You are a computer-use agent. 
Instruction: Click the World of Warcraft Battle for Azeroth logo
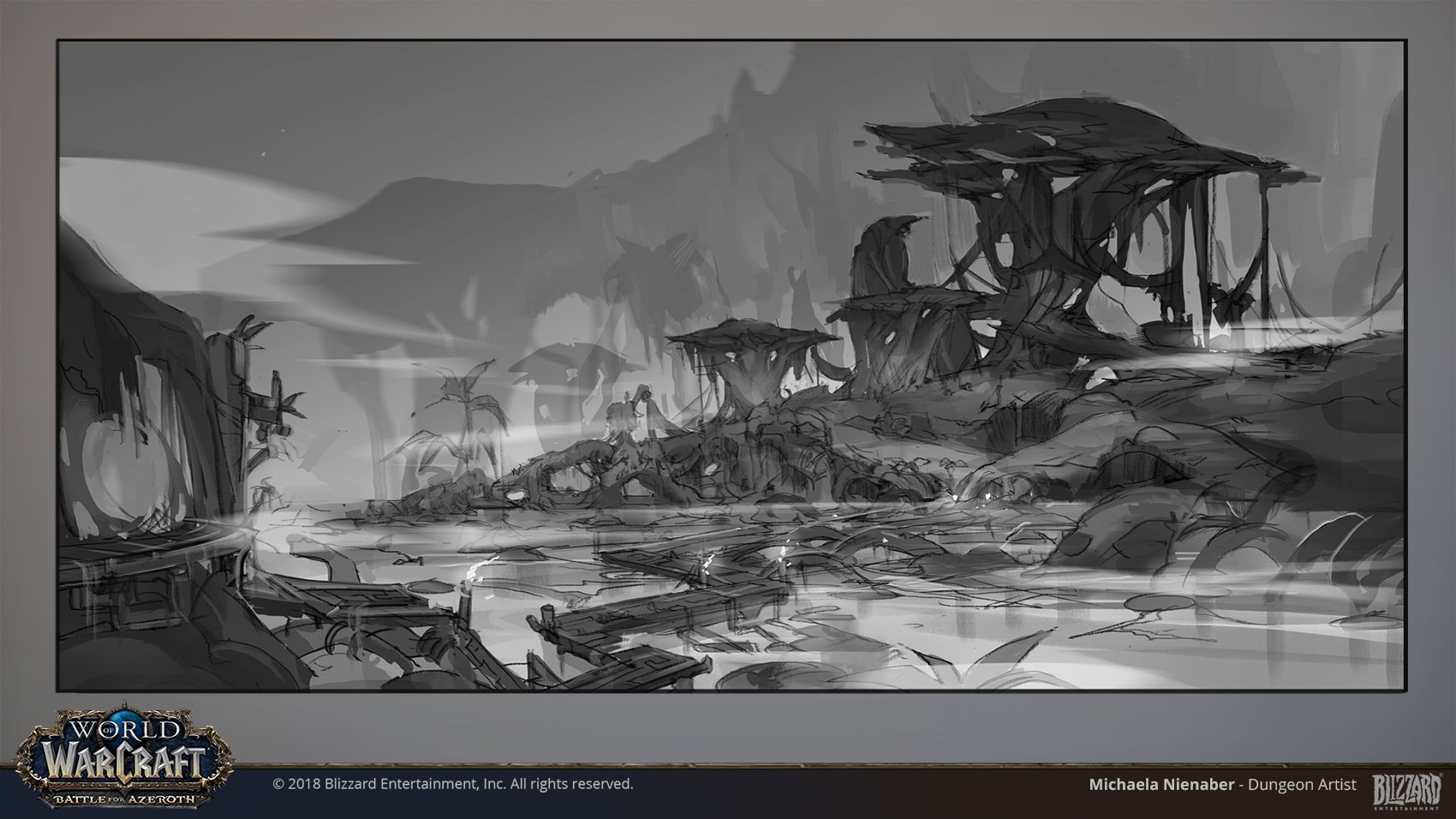coord(124,755)
